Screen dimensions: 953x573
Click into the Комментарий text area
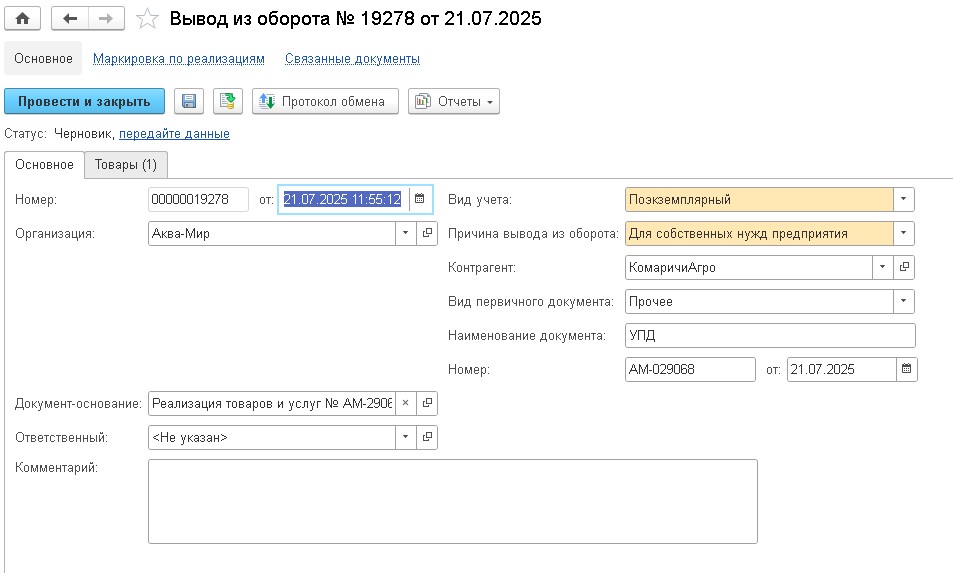coord(452,500)
